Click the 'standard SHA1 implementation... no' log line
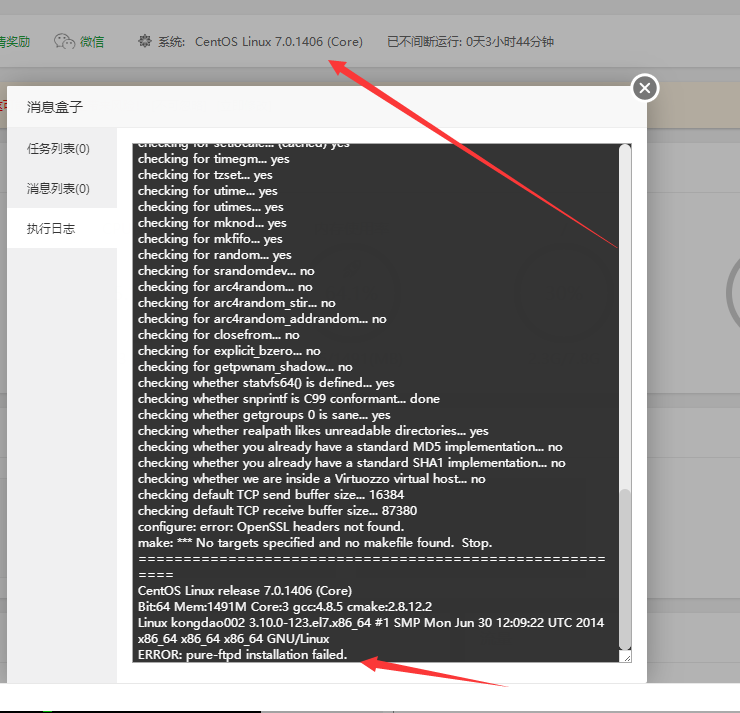Viewport: 740px width, 713px height. pos(352,462)
